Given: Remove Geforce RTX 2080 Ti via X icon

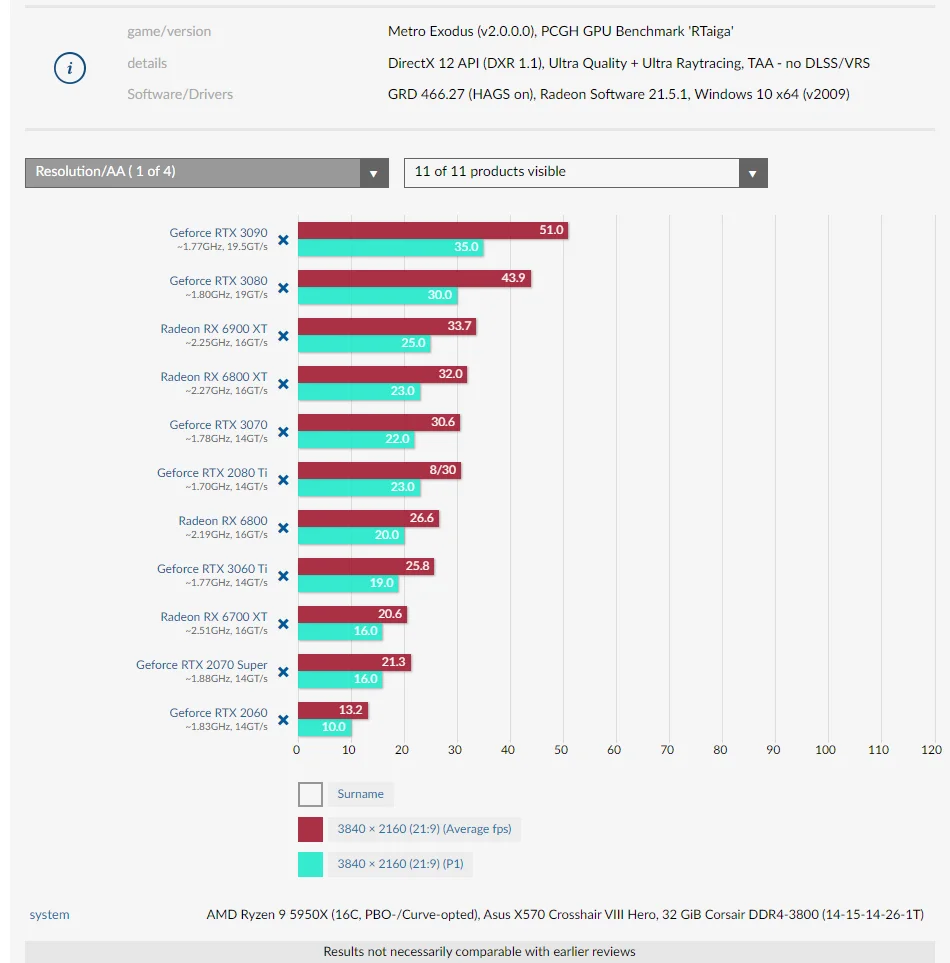Looking at the screenshot, I should [283, 480].
